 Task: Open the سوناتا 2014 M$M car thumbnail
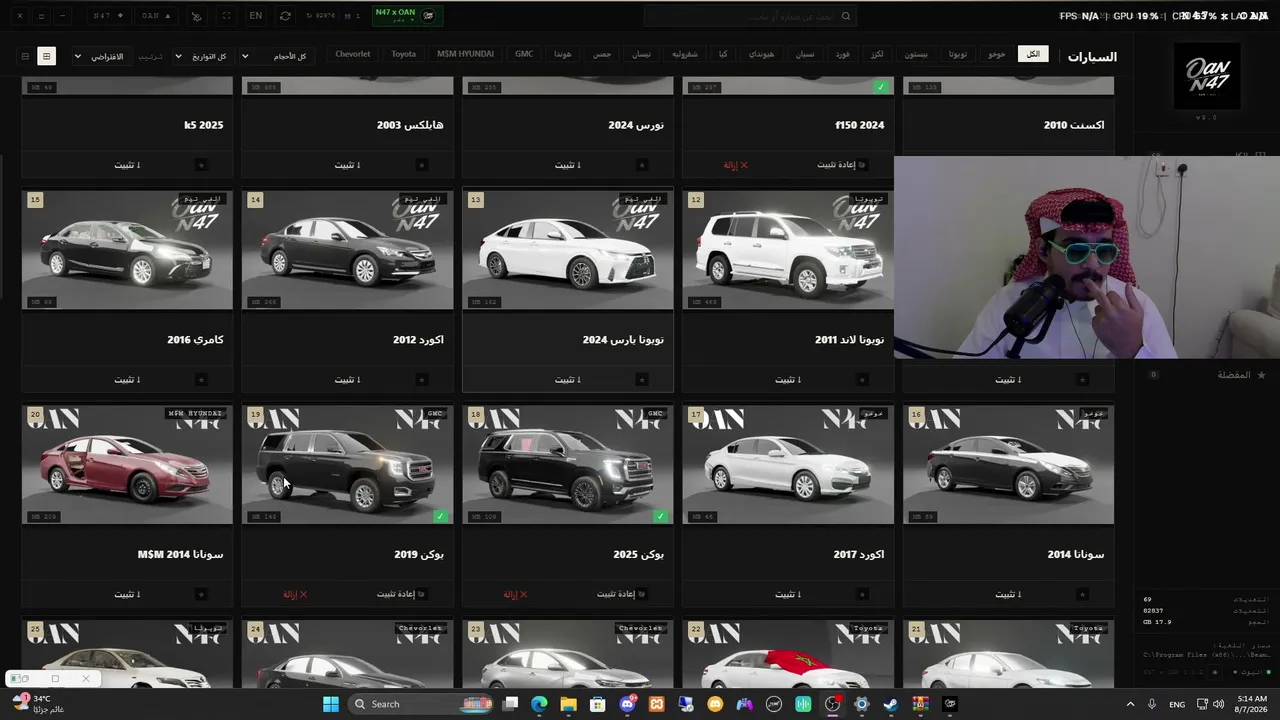click(127, 464)
